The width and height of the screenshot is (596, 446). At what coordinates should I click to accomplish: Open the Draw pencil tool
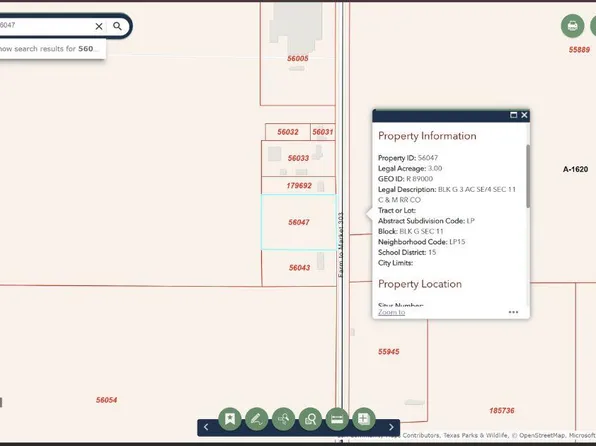click(x=257, y=419)
